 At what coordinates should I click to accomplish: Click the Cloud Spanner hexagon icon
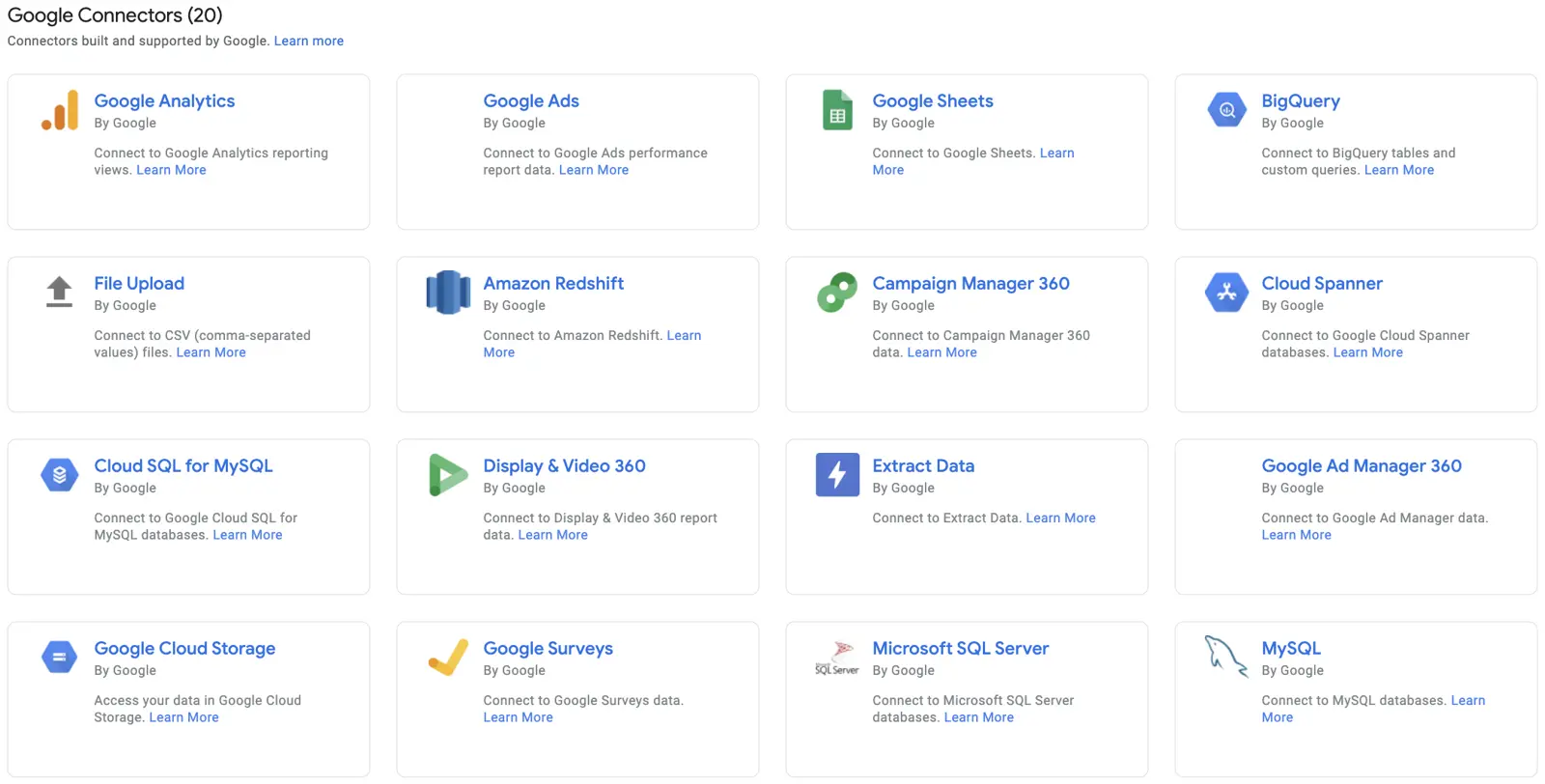(x=1226, y=293)
